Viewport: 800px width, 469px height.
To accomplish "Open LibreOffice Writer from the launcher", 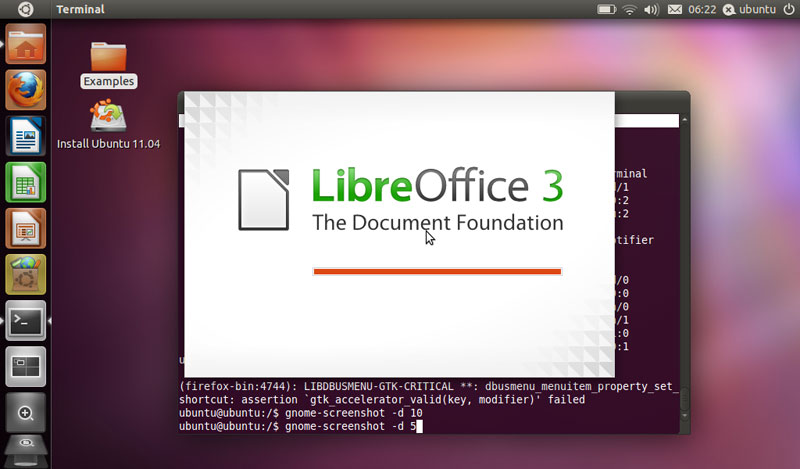I will coord(25,136).
